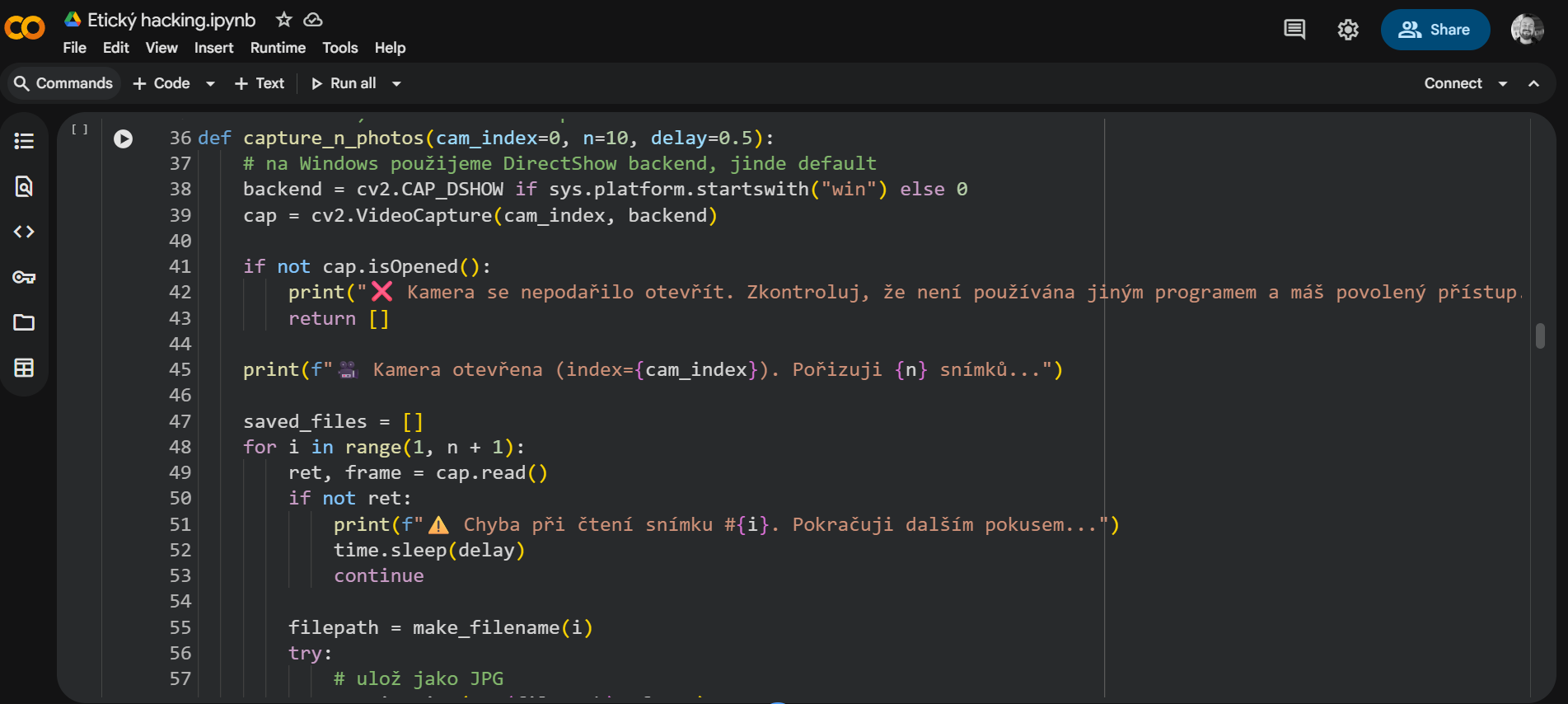Click the Share button
The width and height of the screenshot is (1568, 704).
tap(1435, 30)
